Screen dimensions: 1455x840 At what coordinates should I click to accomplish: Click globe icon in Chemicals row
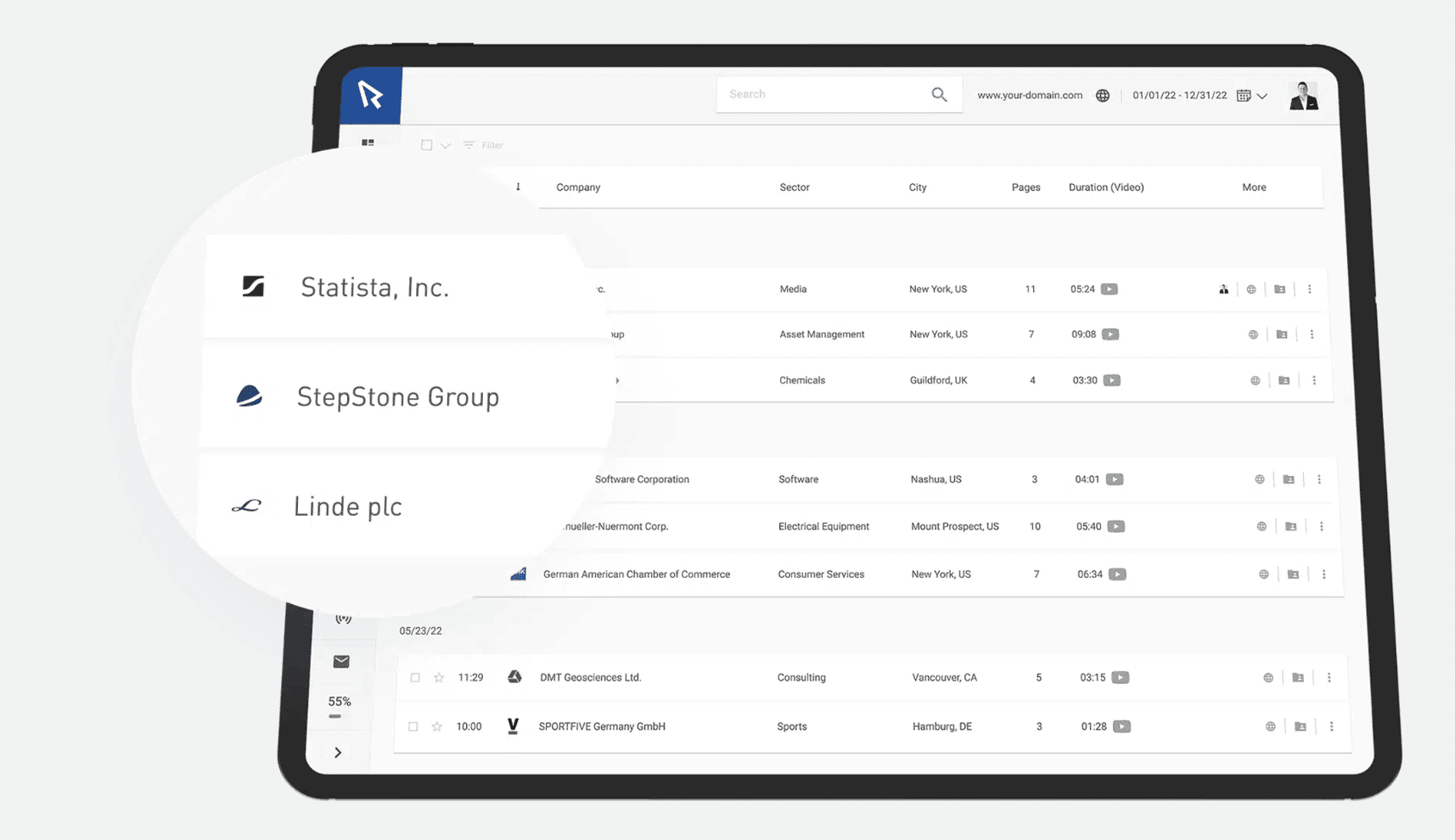point(1256,380)
